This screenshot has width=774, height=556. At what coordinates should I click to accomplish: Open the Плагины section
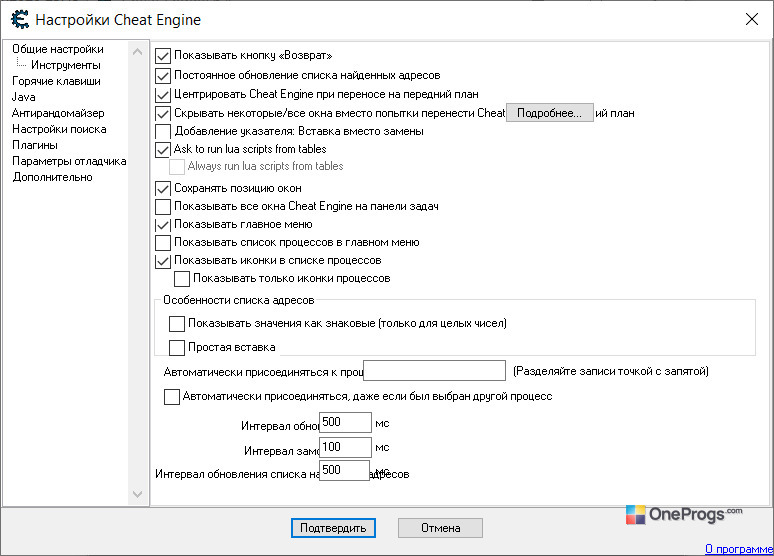[x=35, y=145]
